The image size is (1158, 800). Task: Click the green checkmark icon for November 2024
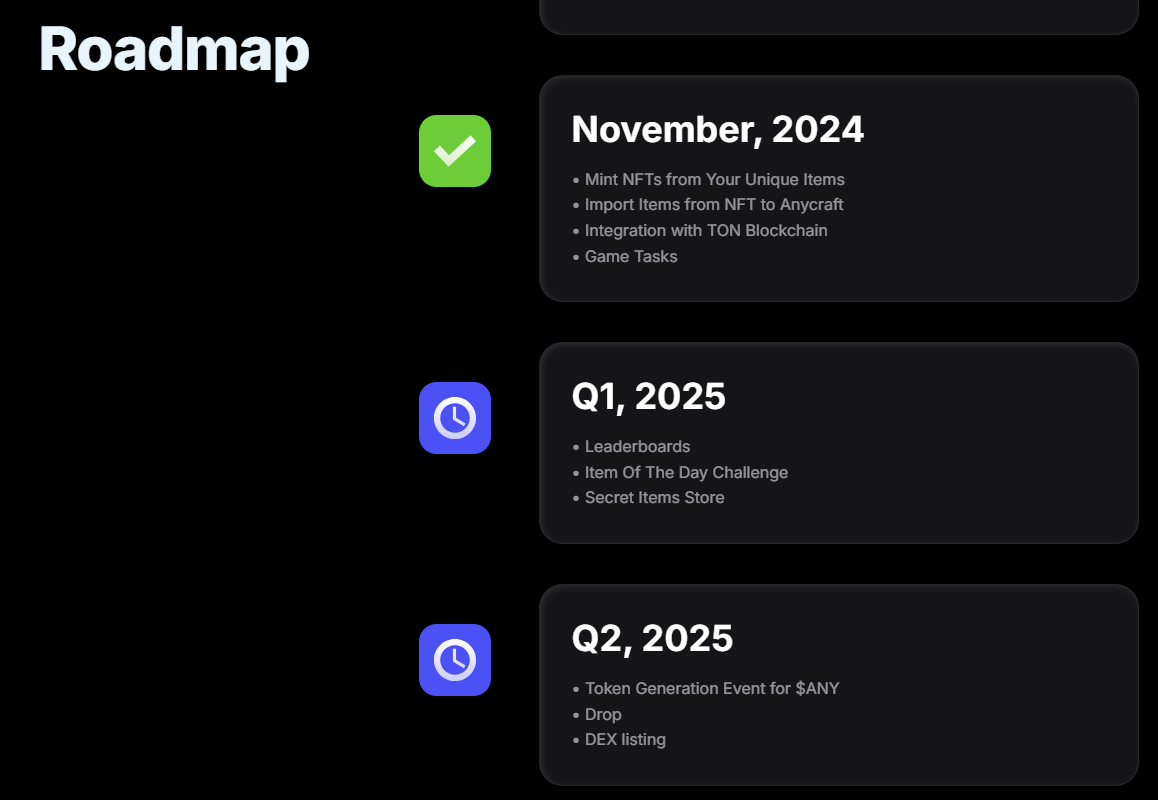pyautogui.click(x=455, y=151)
